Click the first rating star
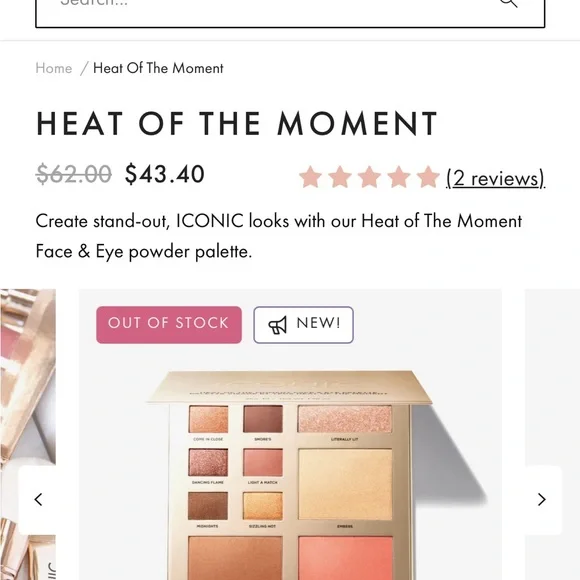Screen dimensions: 580x580 [310, 177]
